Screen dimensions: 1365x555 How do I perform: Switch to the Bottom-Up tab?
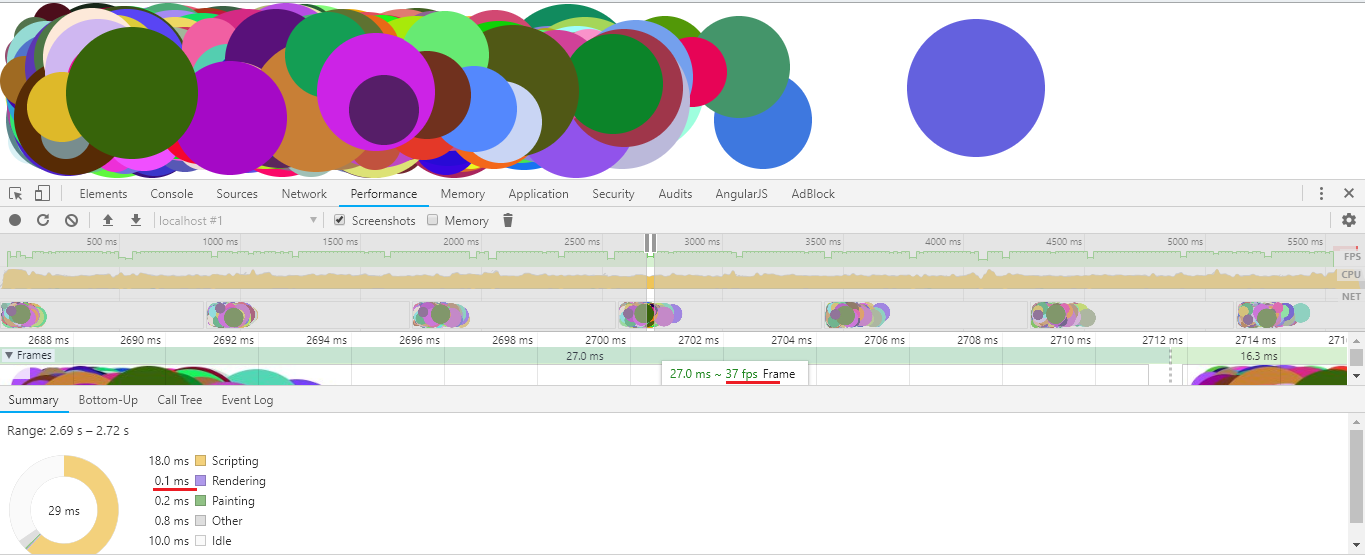108,400
